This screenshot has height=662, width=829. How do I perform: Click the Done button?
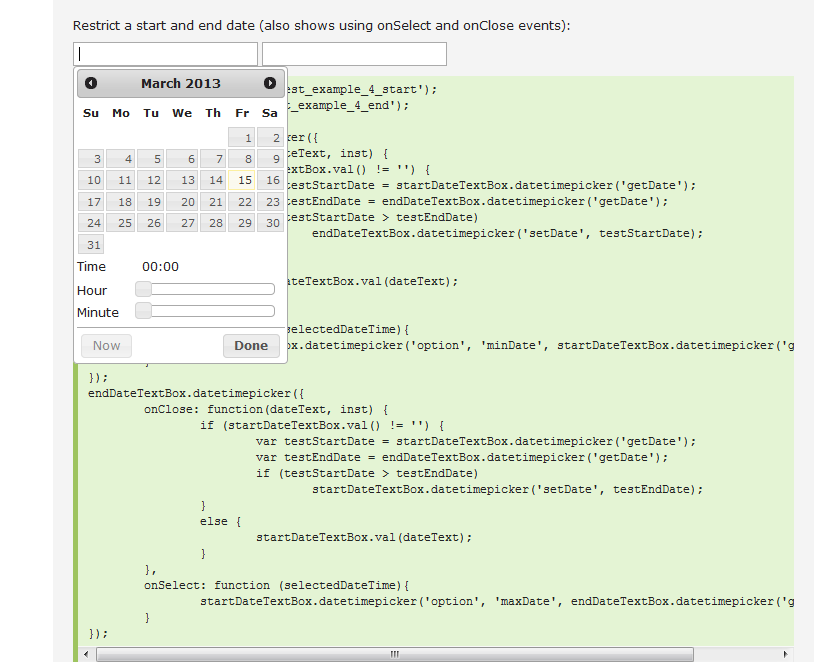tap(251, 346)
